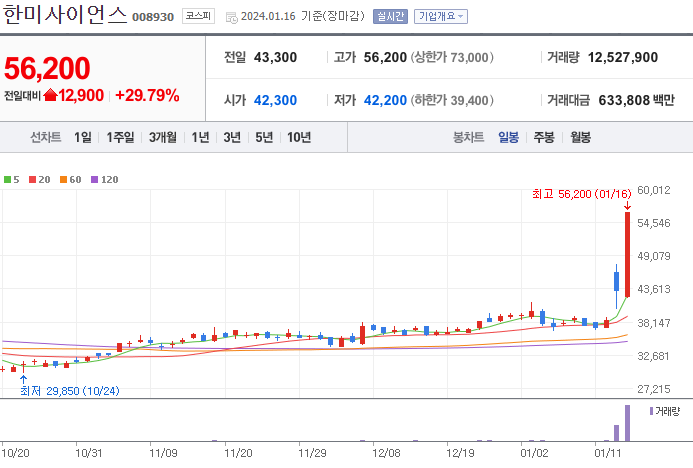Click the 봉차트 label
Viewport: 693px width, 468px height.
(x=468, y=137)
